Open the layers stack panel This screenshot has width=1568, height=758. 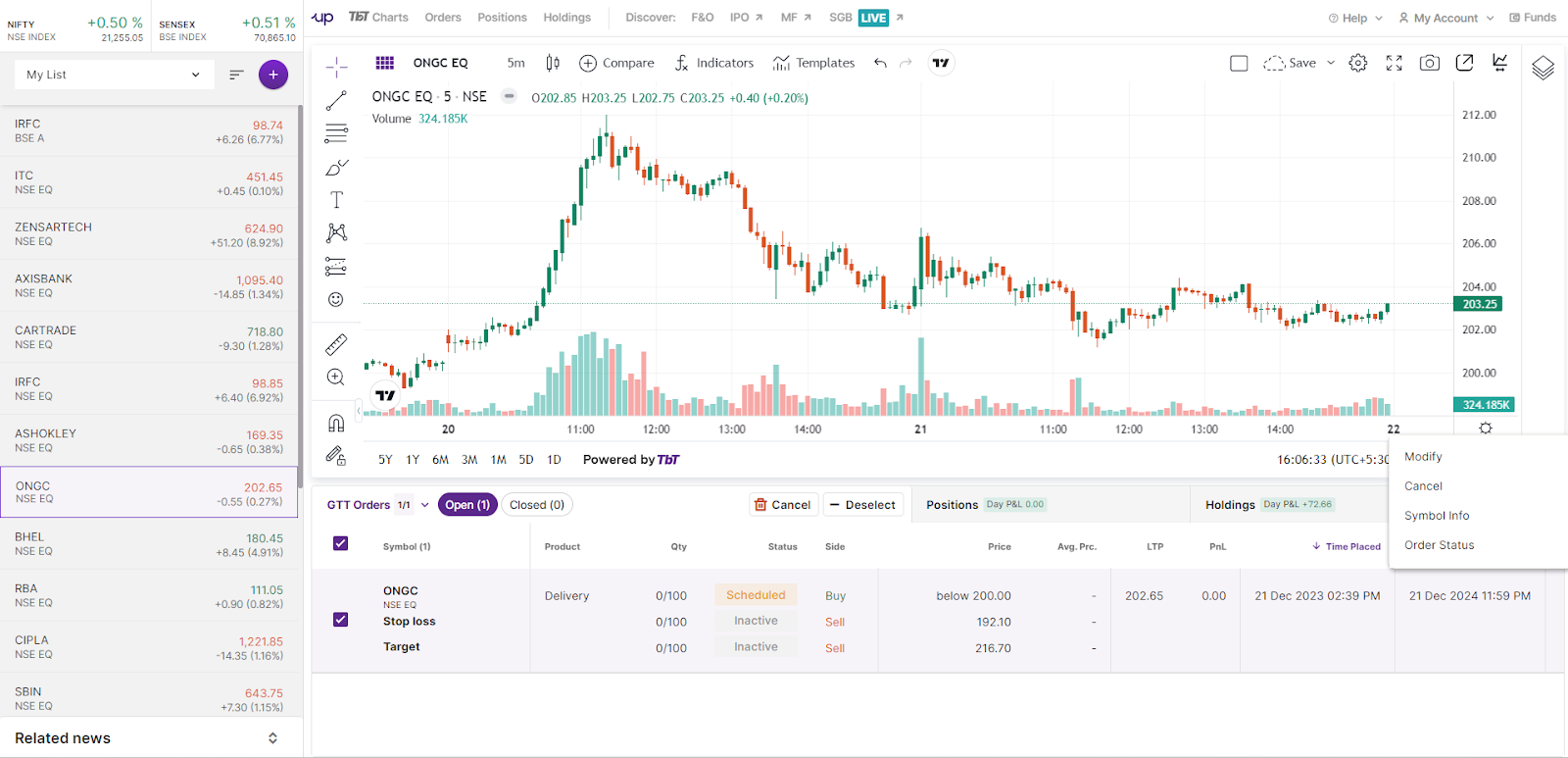[x=1543, y=68]
